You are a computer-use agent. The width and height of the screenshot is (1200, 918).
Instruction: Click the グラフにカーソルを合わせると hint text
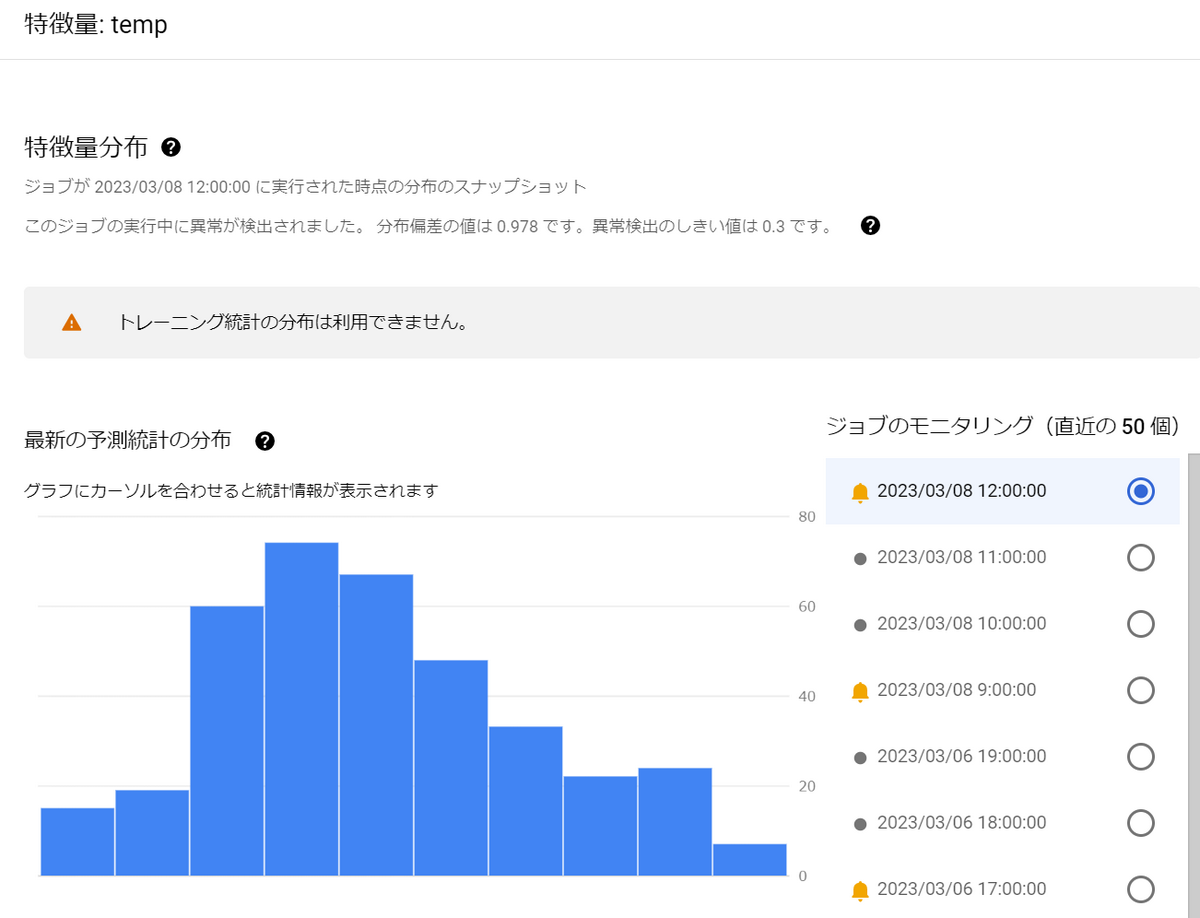click(231, 491)
